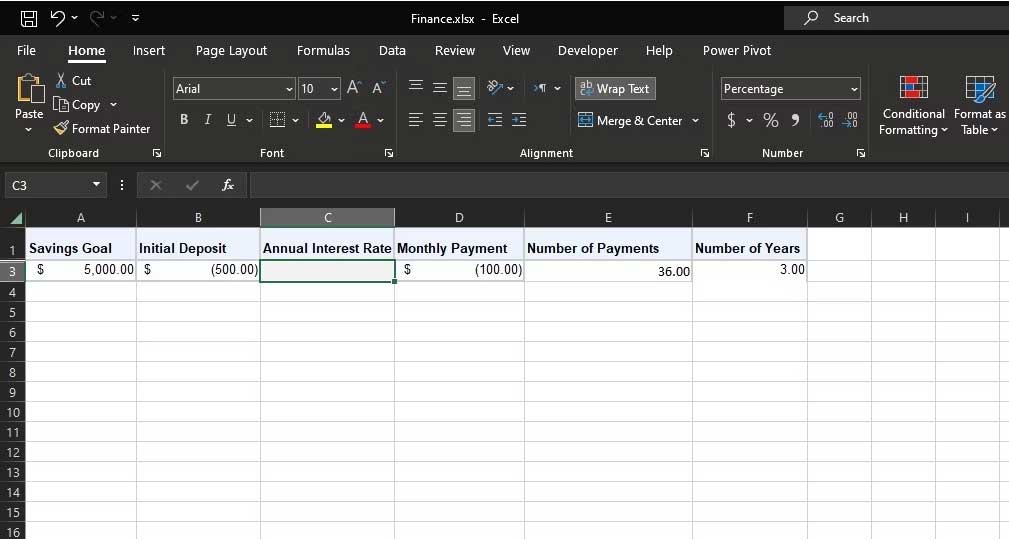Select cell D3 with Monthly Payment value
Viewport: 1009px width, 540px height.
coord(459,271)
